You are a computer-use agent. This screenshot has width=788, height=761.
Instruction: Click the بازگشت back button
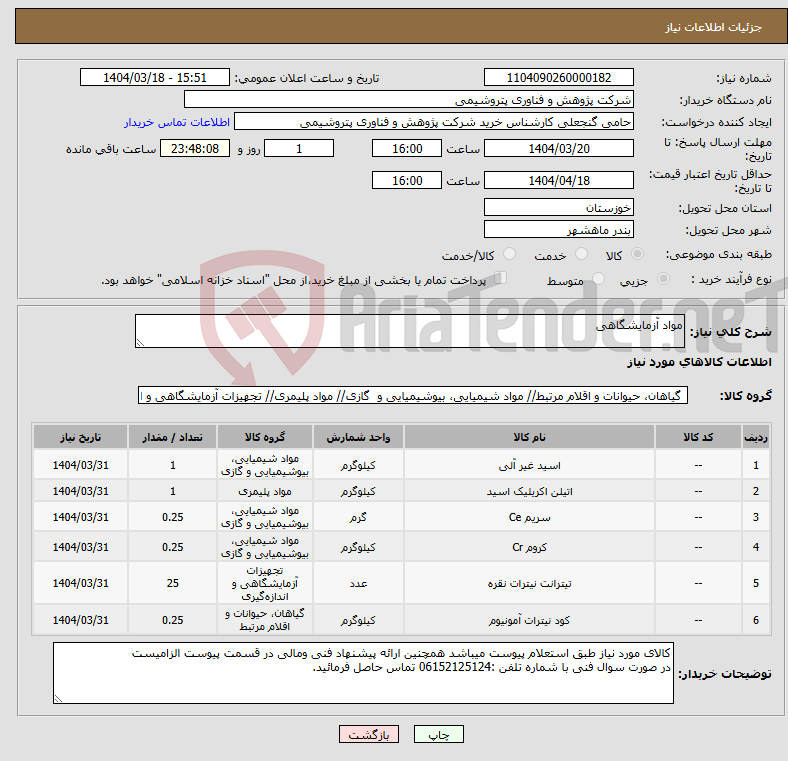[x=369, y=734]
